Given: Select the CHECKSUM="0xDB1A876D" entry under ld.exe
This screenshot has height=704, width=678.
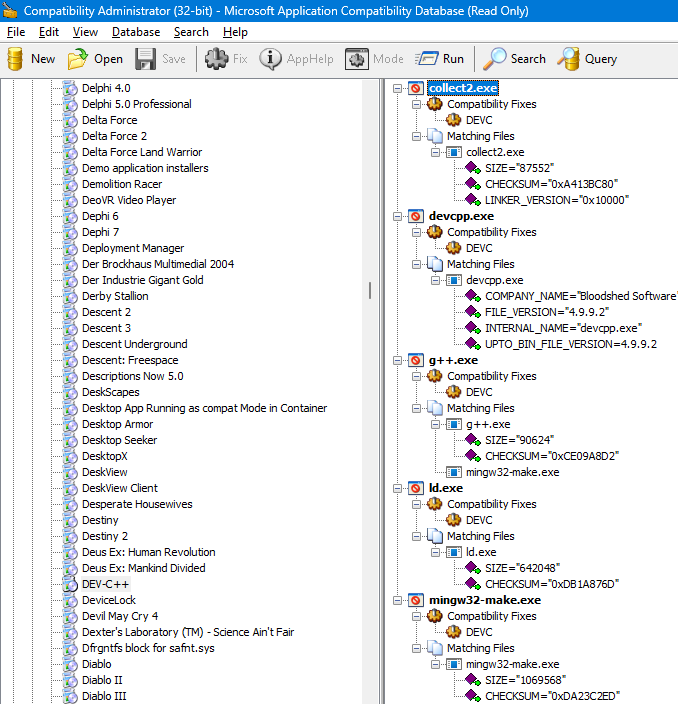Looking at the screenshot, I should [x=551, y=584].
